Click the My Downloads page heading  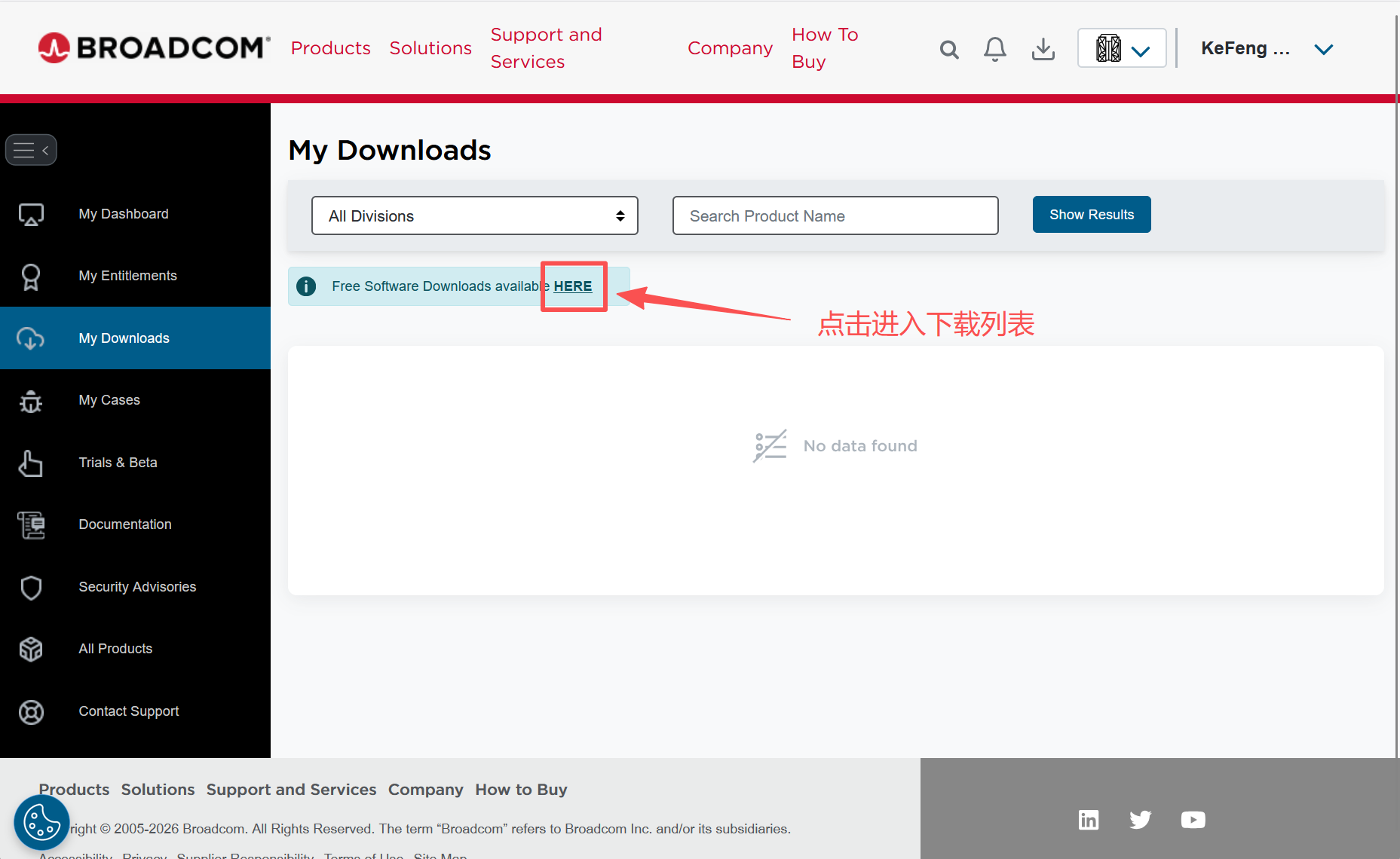coord(390,151)
